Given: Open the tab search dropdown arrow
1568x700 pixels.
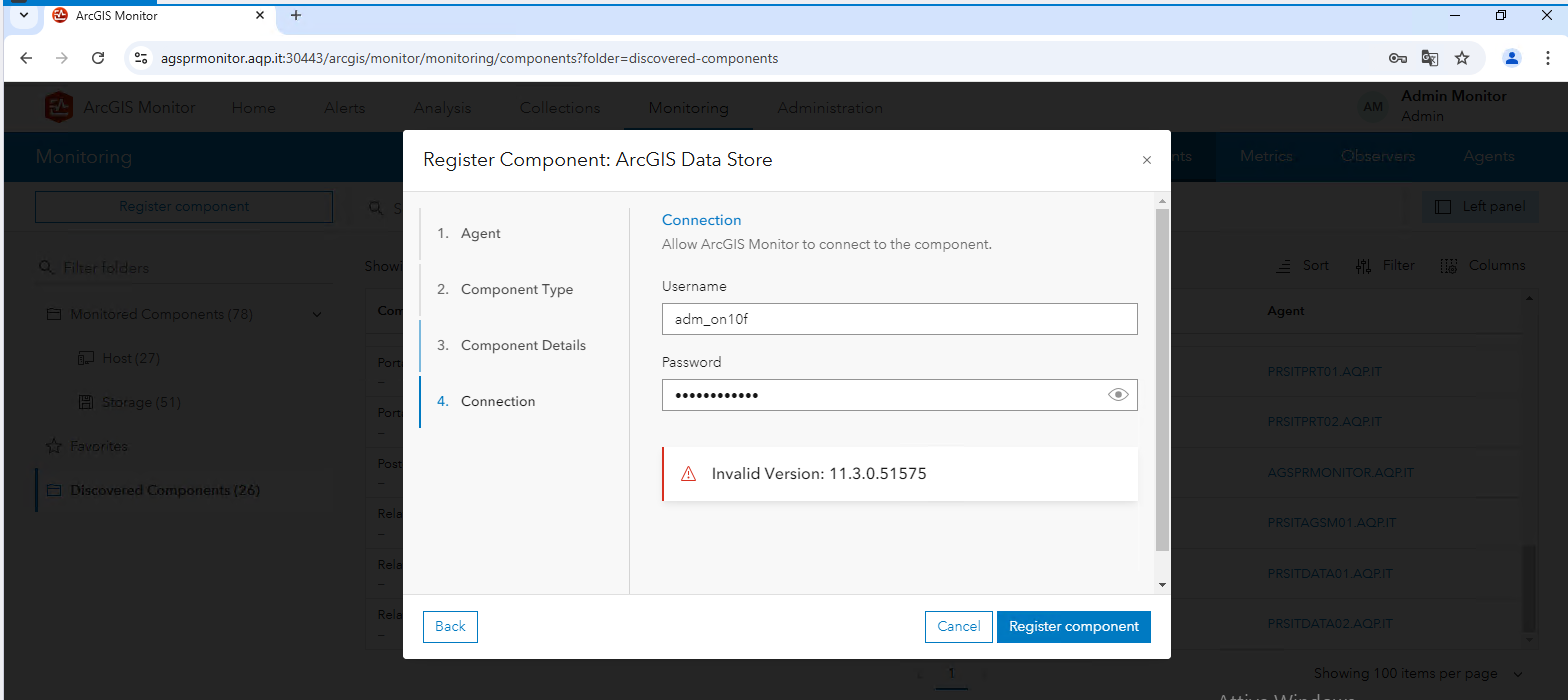Looking at the screenshot, I should [x=24, y=15].
